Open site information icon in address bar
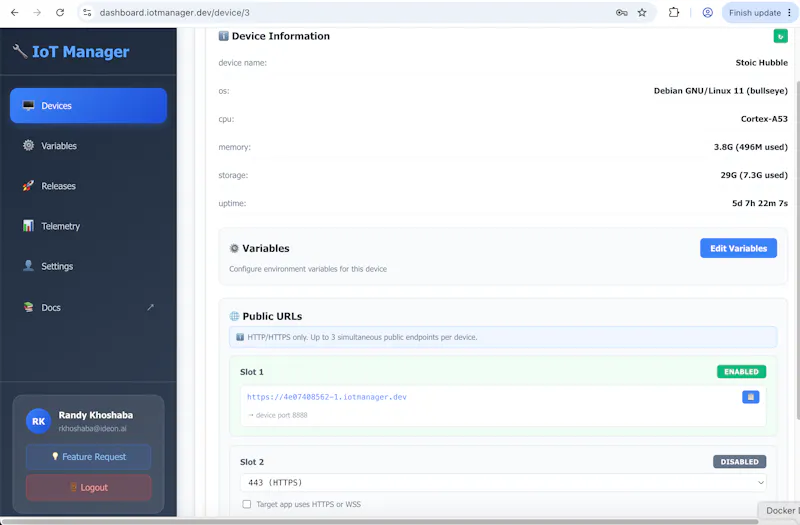 point(87,13)
